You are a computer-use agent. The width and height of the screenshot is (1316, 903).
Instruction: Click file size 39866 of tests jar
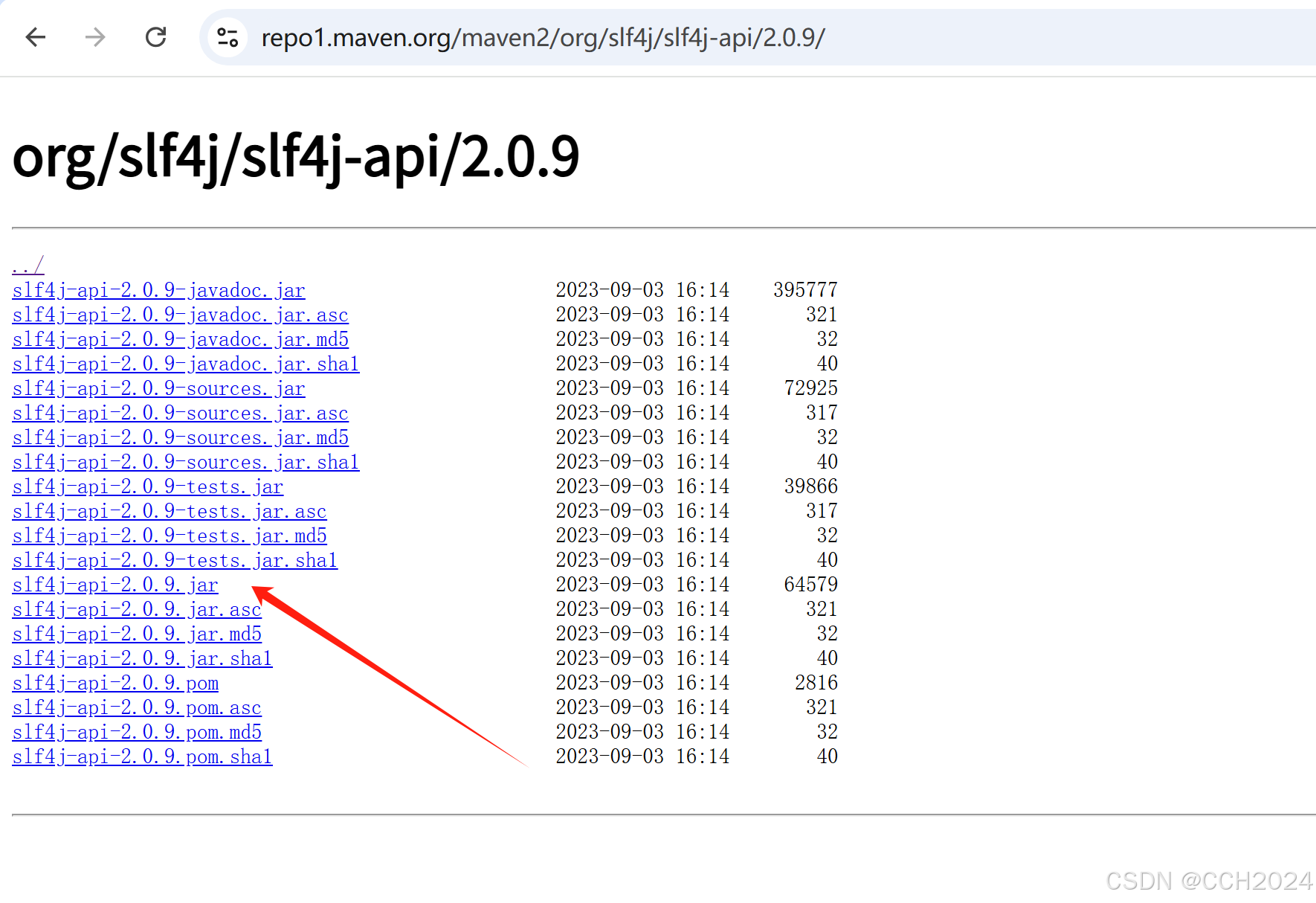coord(811,486)
